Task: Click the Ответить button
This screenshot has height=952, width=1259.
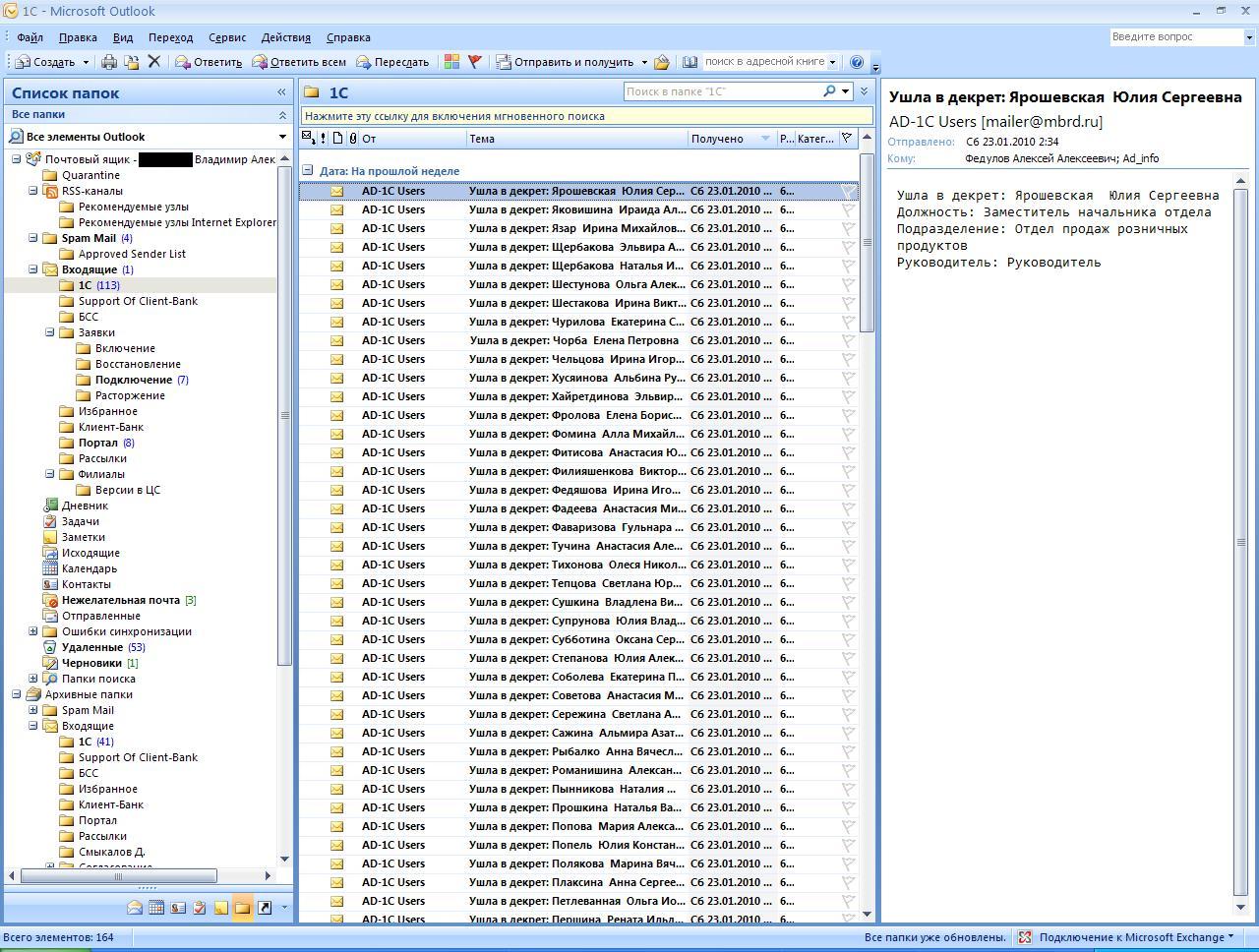Action: [209, 62]
